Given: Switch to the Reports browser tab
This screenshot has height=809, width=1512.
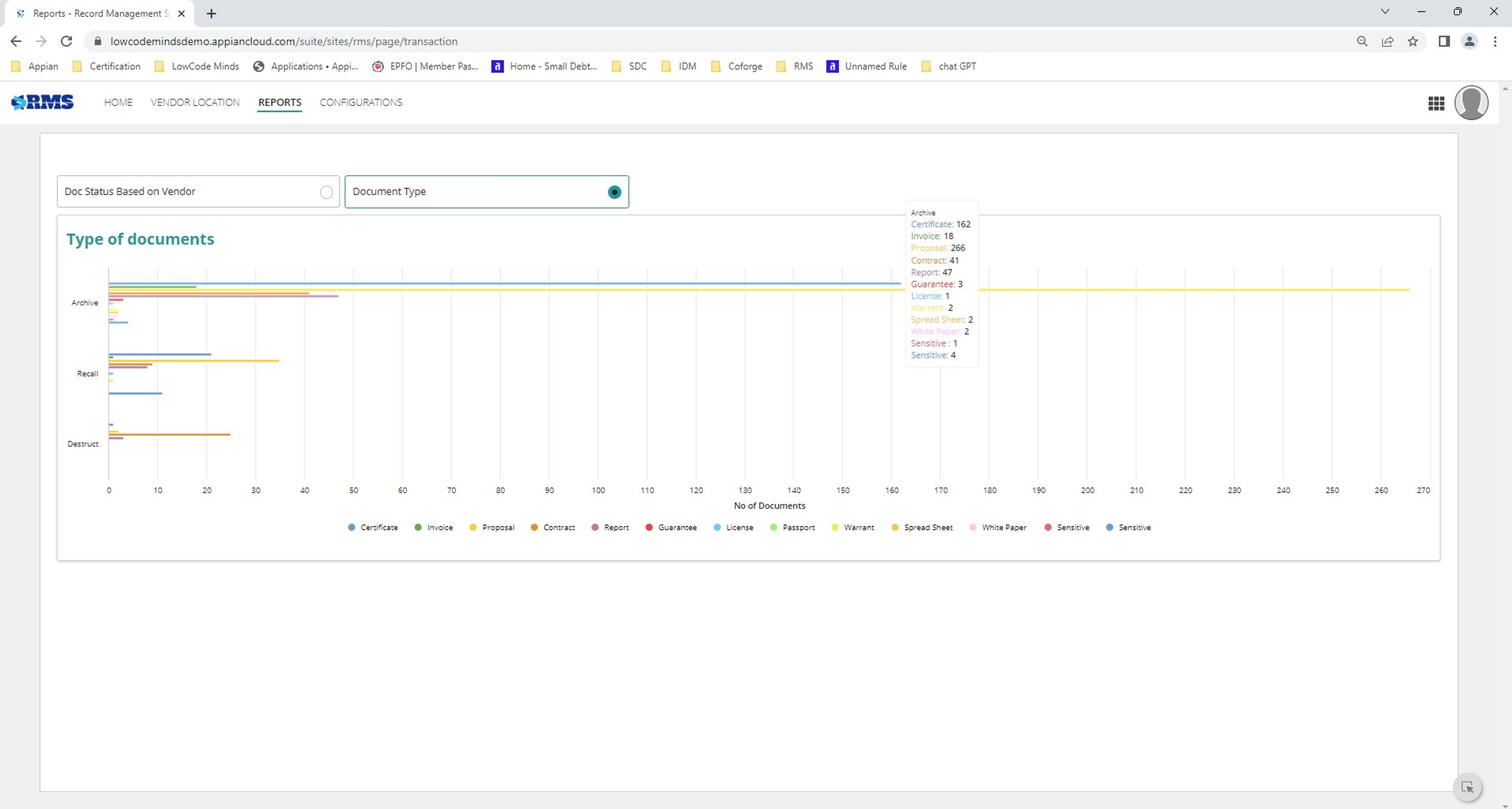Looking at the screenshot, I should [98, 13].
